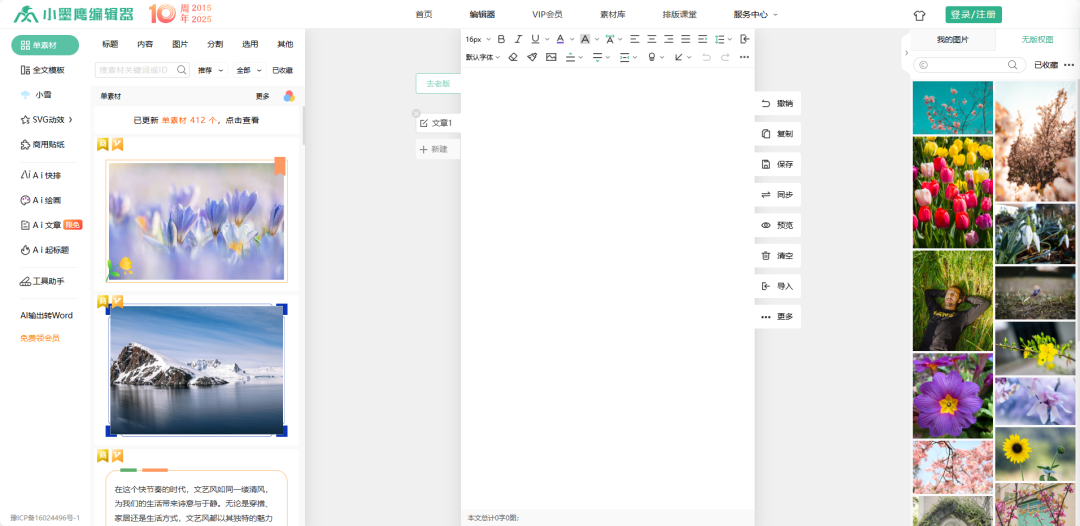The image size is (1080, 526).
Task: Select the format painter brush icon
Action: (532, 57)
